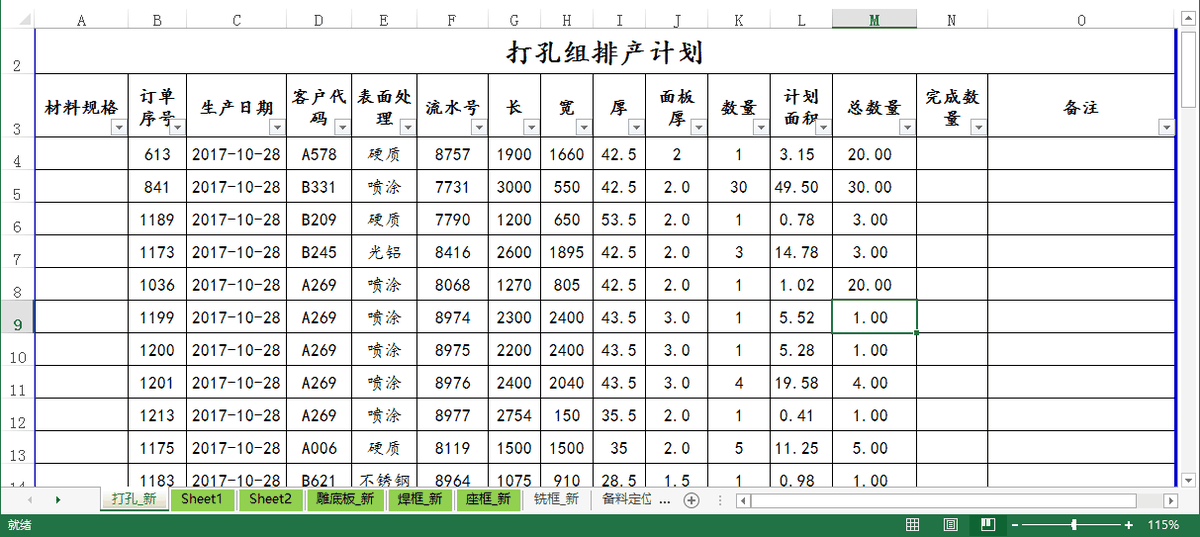
Task: Click customer code cell B331
Action: pos(319,187)
